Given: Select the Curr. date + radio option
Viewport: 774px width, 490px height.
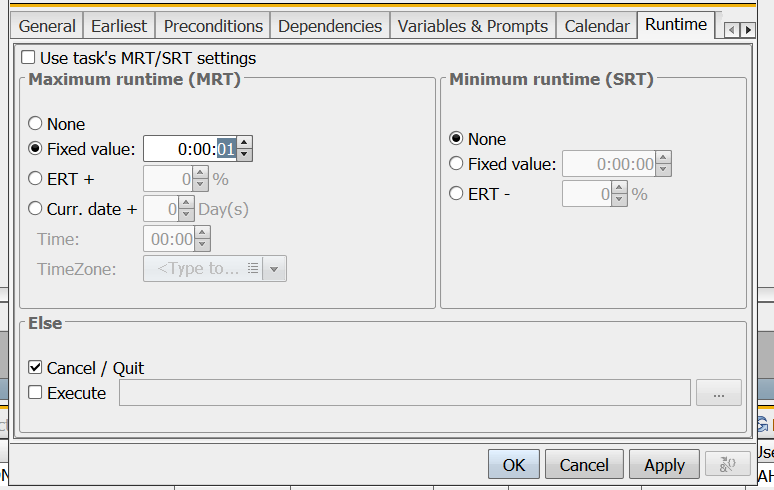Looking at the screenshot, I should [35, 209].
